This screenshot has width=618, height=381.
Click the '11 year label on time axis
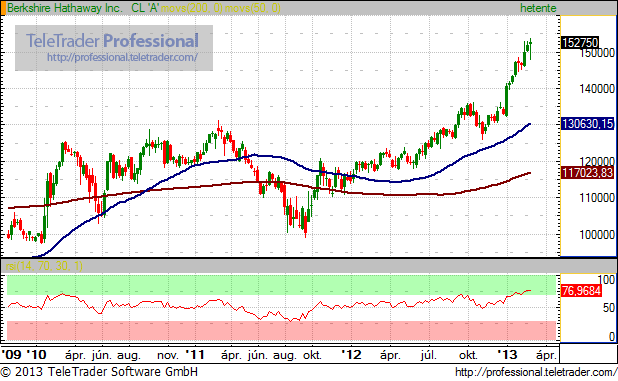[195, 355]
